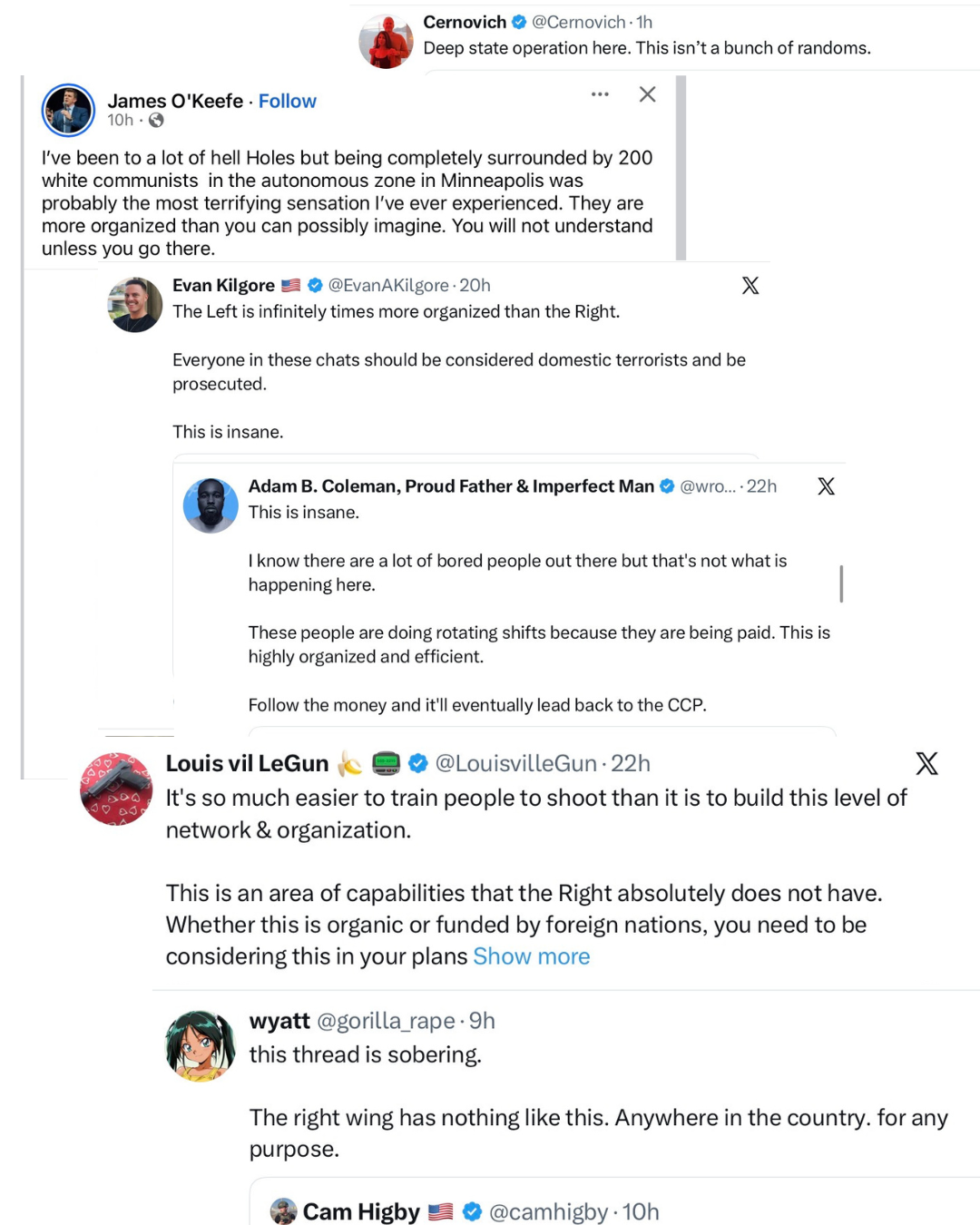
Task: Open James O'Keefe's profile picture
Action: [68, 110]
